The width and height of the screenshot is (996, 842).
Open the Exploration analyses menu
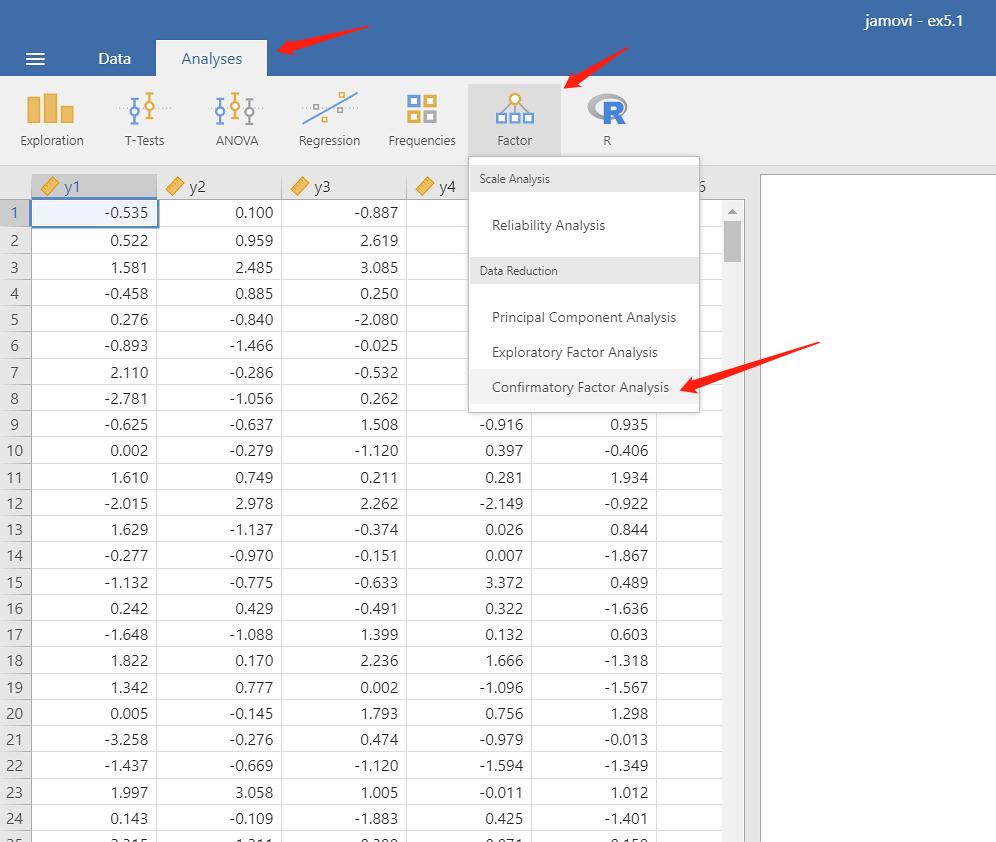click(x=51, y=119)
